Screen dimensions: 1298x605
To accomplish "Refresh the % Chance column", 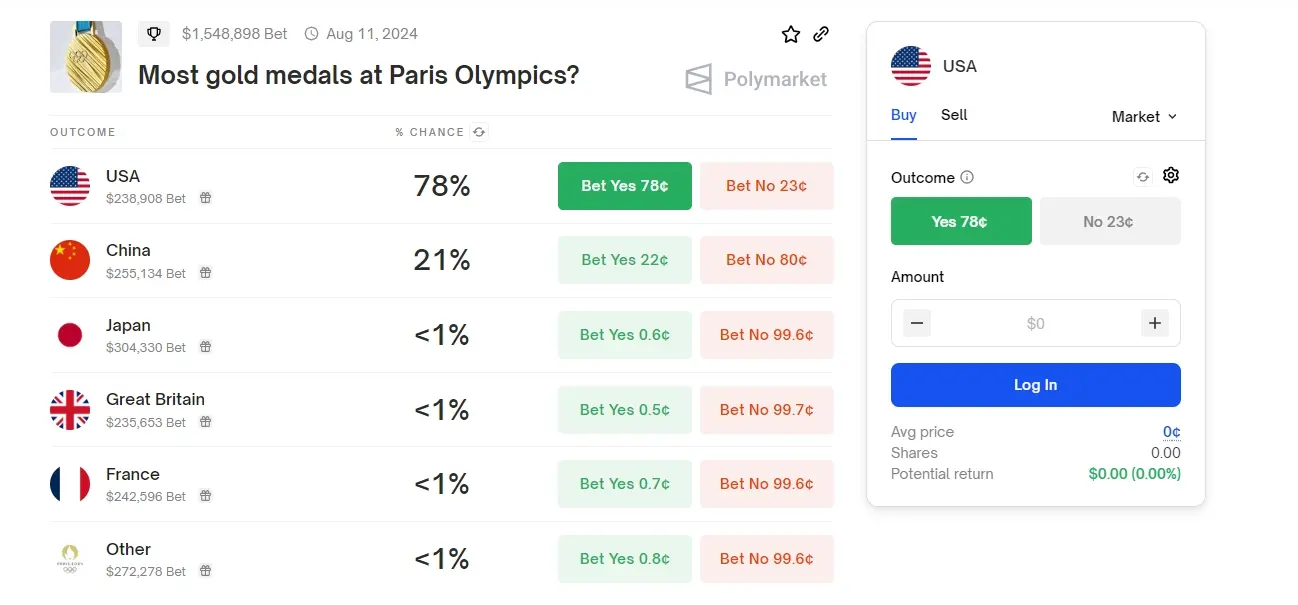I will (x=479, y=132).
